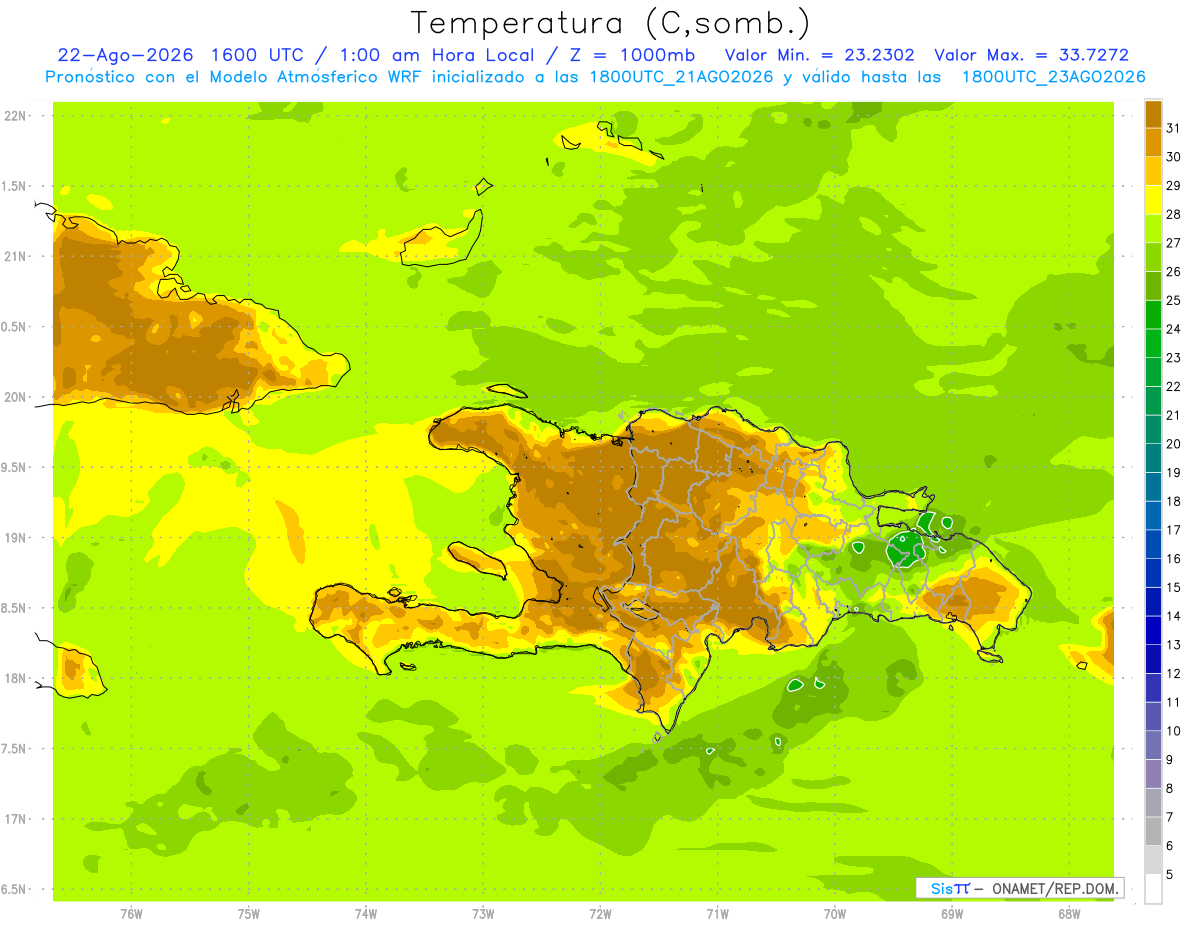Click the "72W" longitude axis label
Screen dimensions: 1200x927
pyautogui.click(x=600, y=914)
